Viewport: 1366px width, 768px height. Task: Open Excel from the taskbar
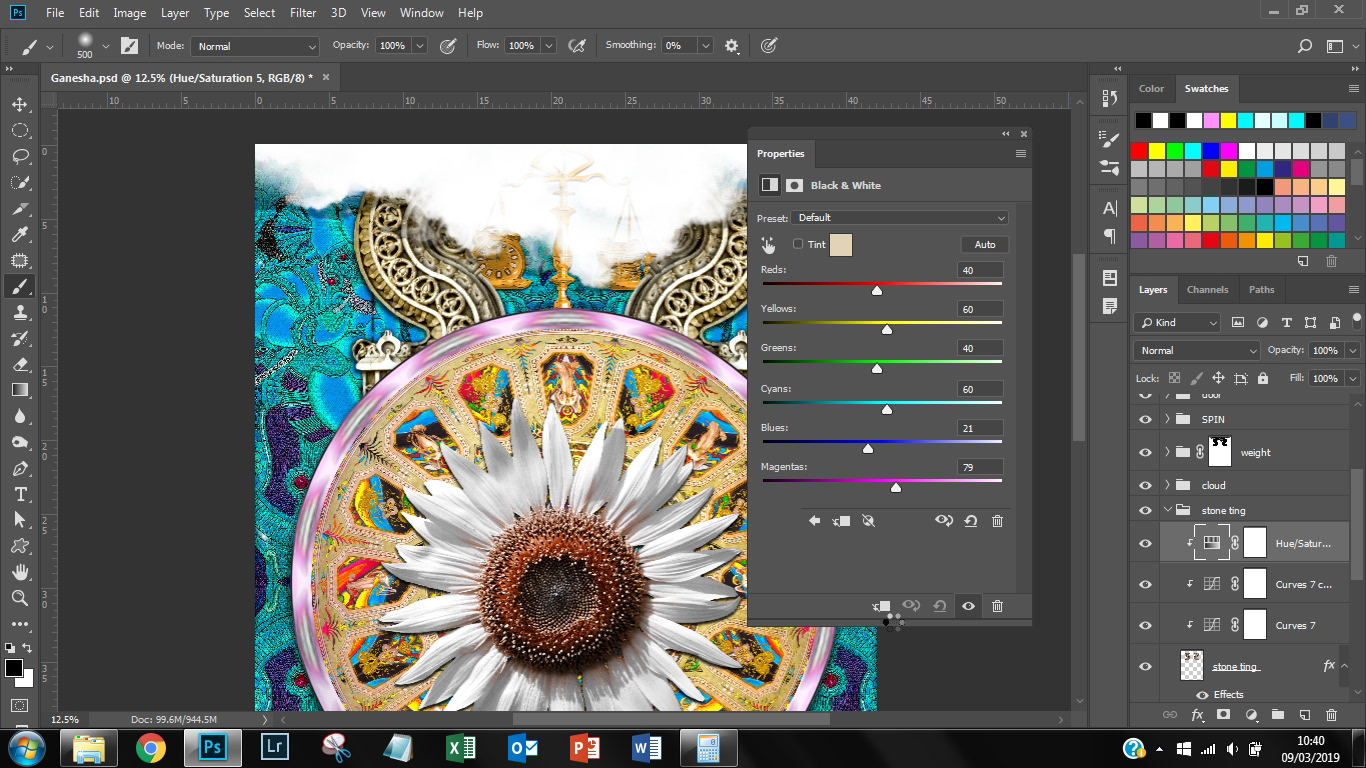point(461,748)
